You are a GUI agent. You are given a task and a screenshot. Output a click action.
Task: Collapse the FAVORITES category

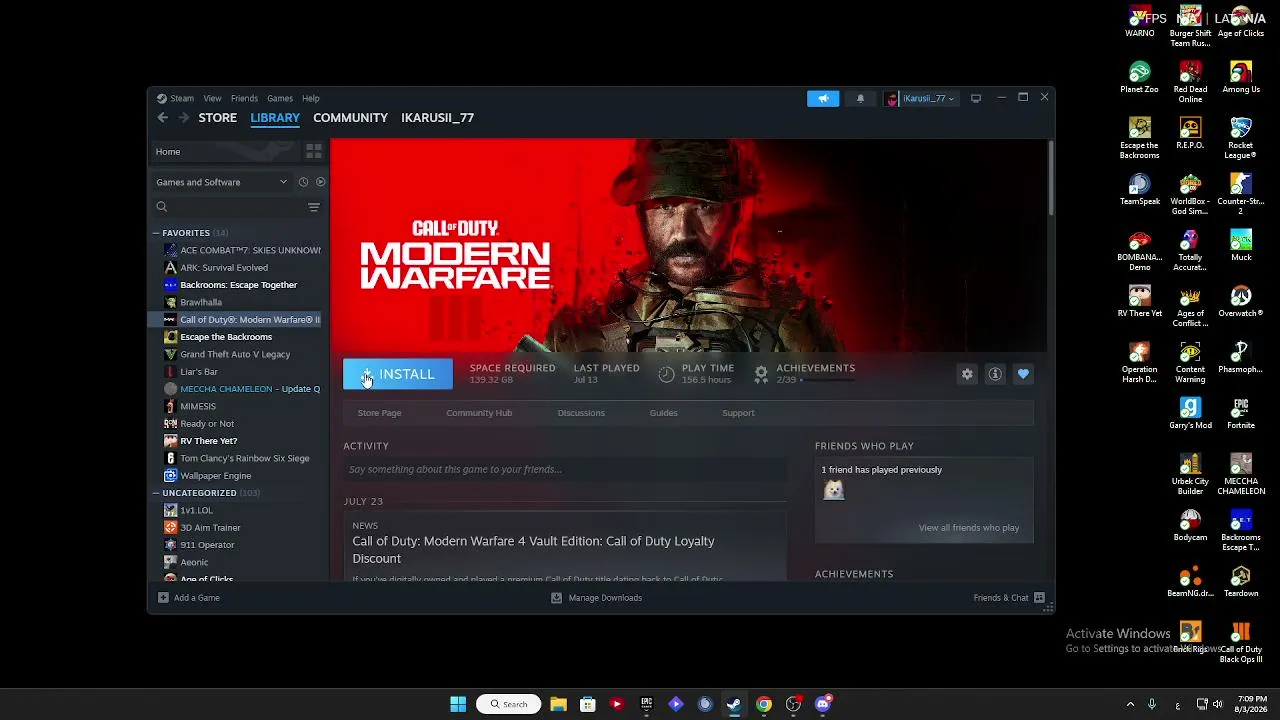point(156,233)
